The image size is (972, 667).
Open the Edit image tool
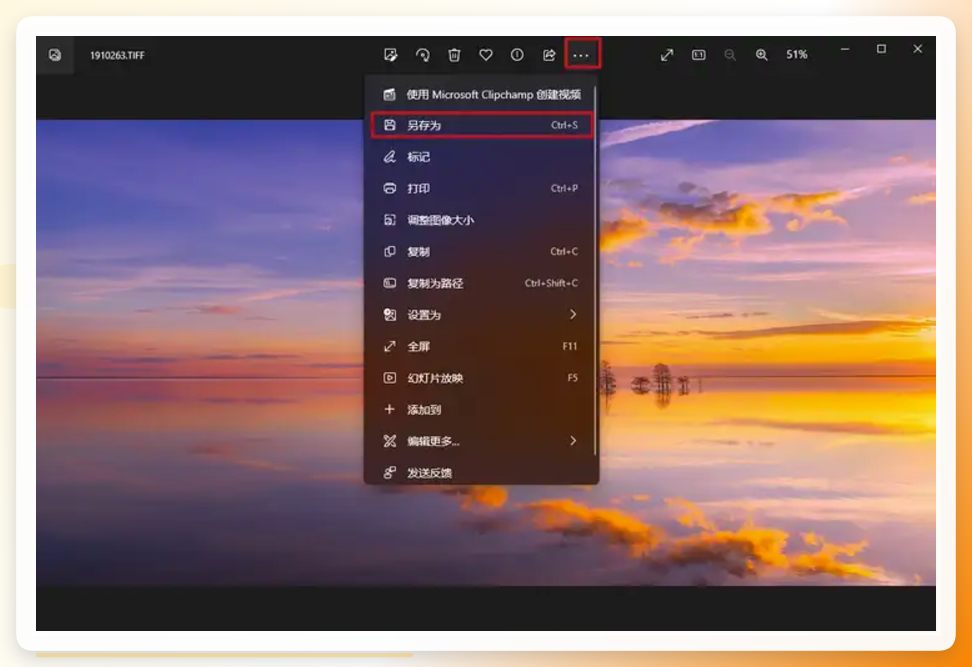391,55
